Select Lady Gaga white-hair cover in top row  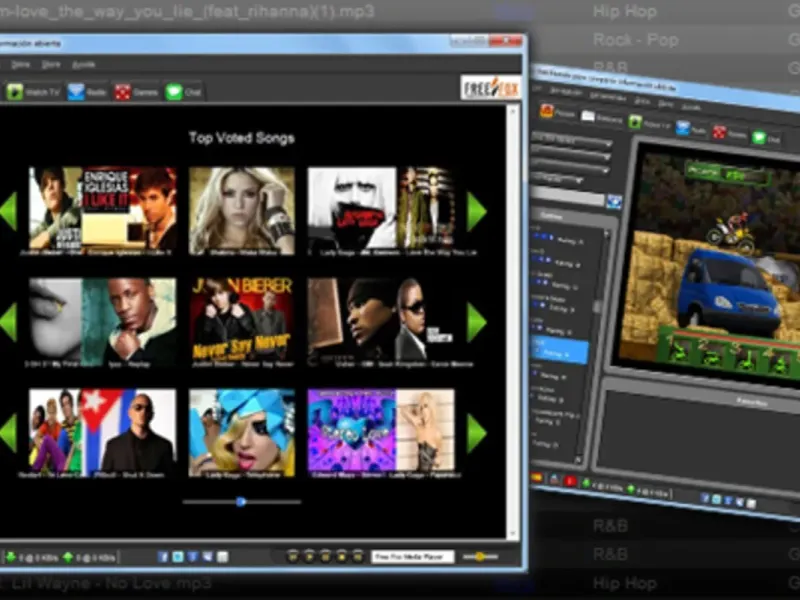pos(352,209)
